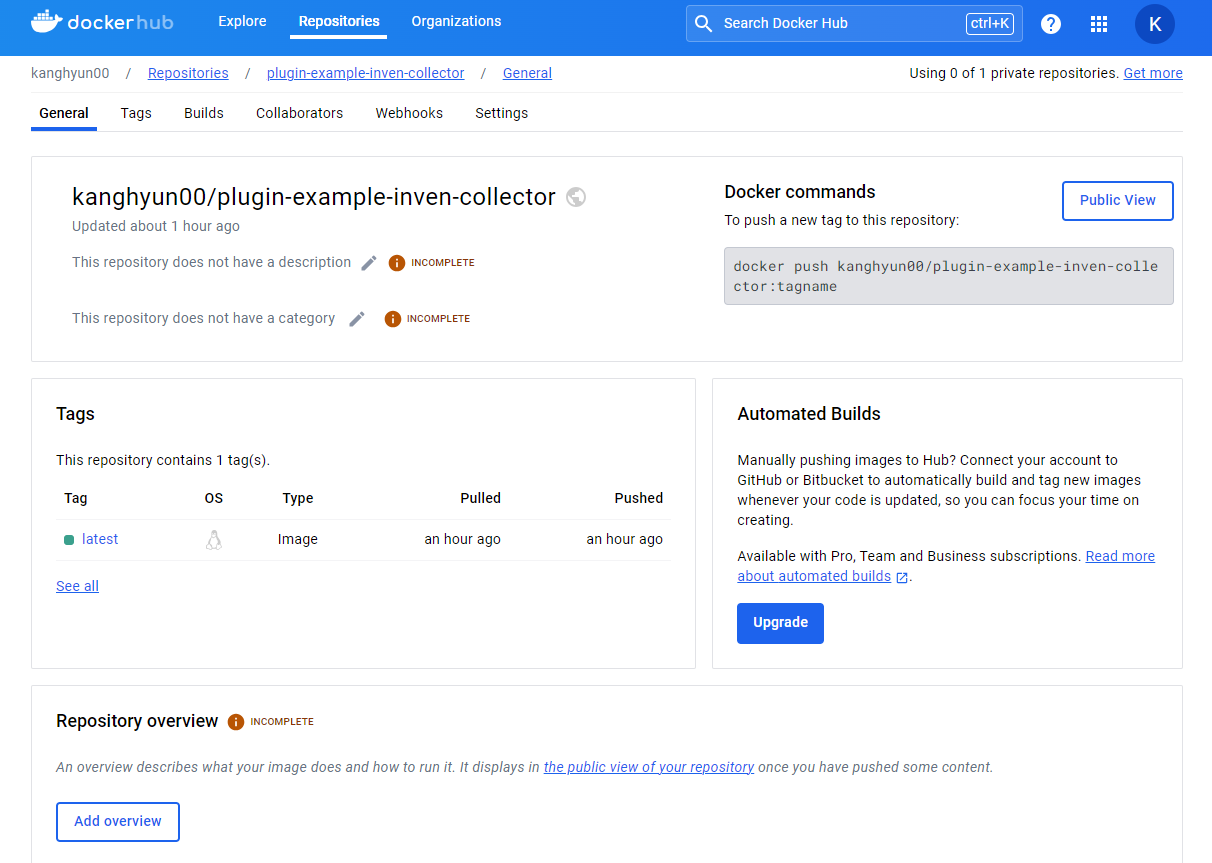Image resolution: width=1212 pixels, height=863 pixels.
Task: Click the search magnifier icon
Action: click(704, 23)
